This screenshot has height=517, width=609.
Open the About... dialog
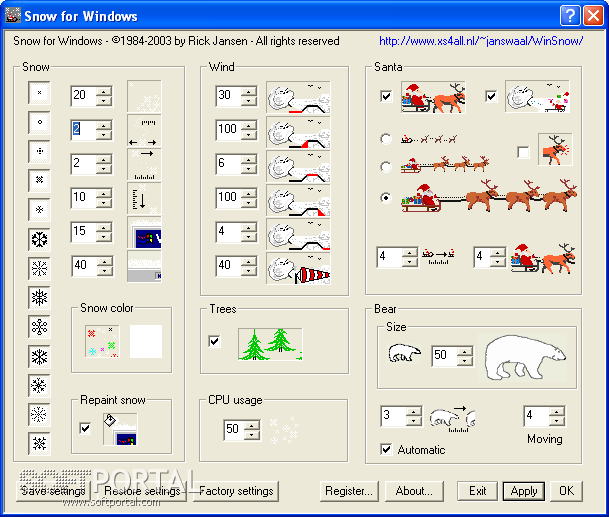coord(414,491)
